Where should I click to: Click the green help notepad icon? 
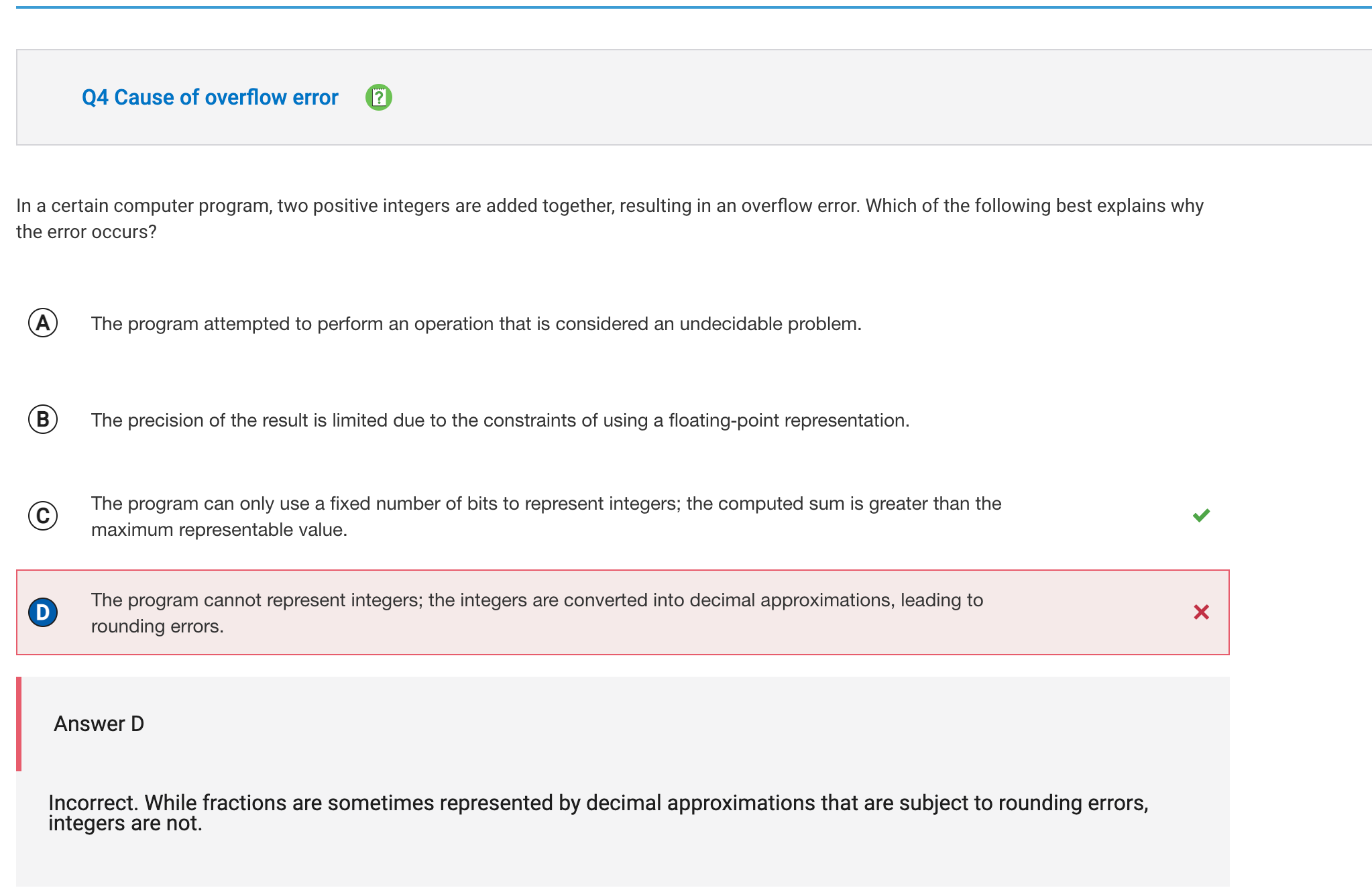[379, 97]
